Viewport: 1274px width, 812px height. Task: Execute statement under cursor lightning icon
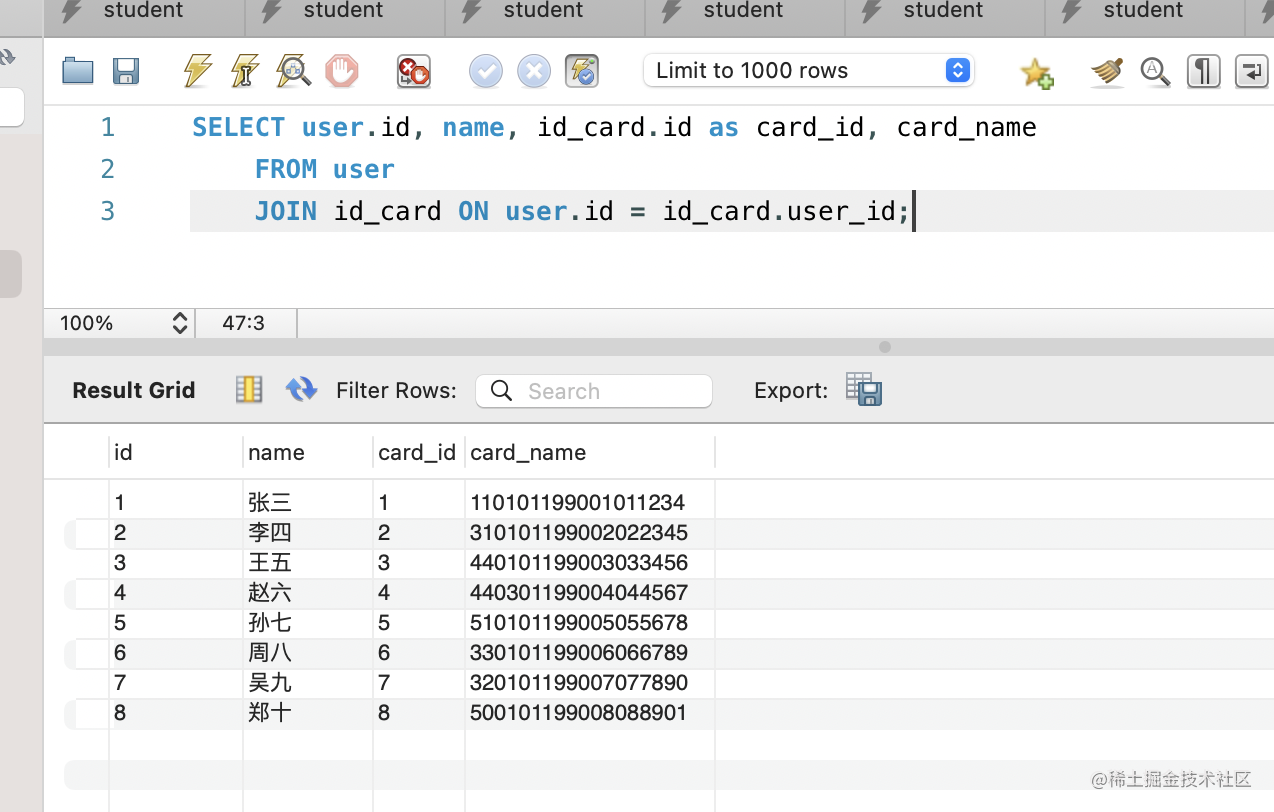click(x=245, y=71)
